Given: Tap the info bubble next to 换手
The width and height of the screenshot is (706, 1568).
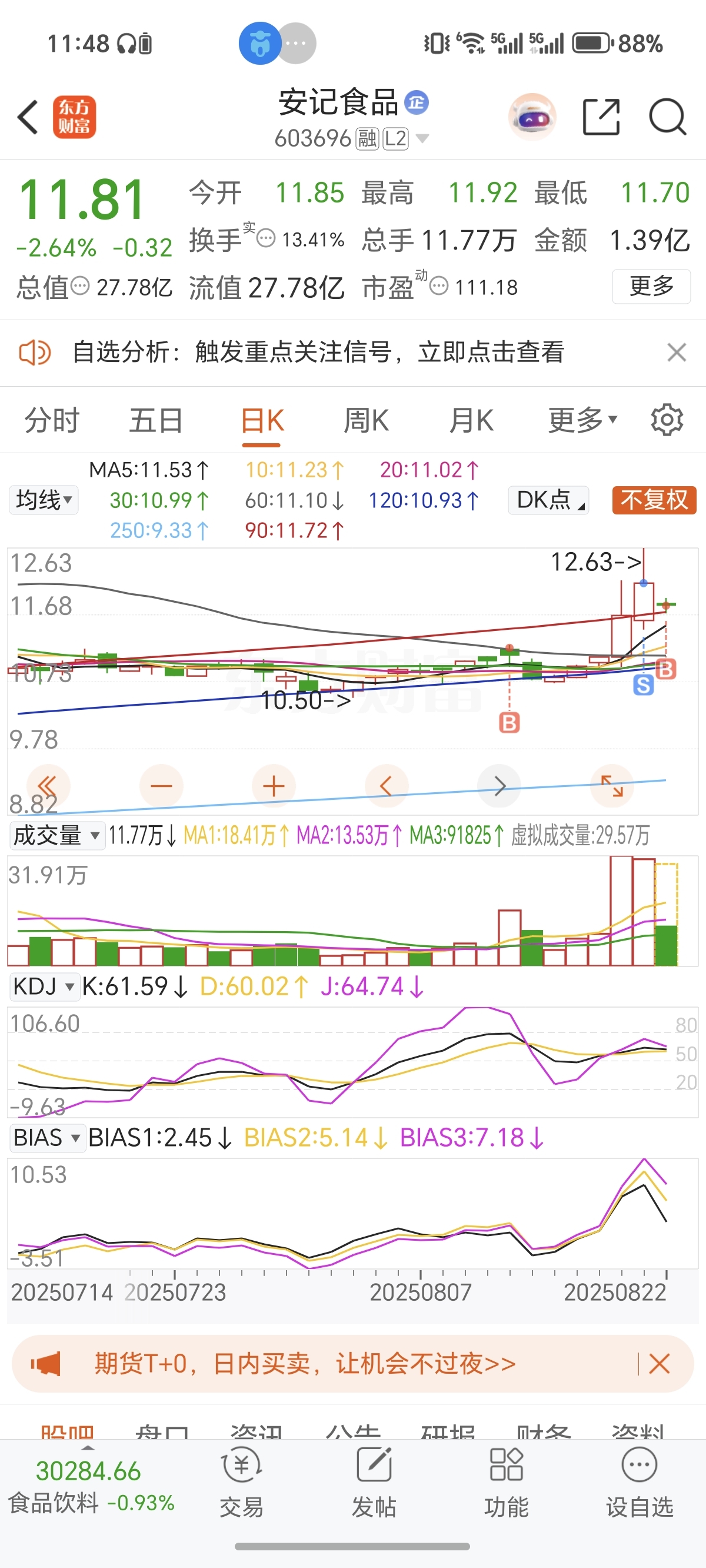Looking at the screenshot, I should pos(266,238).
